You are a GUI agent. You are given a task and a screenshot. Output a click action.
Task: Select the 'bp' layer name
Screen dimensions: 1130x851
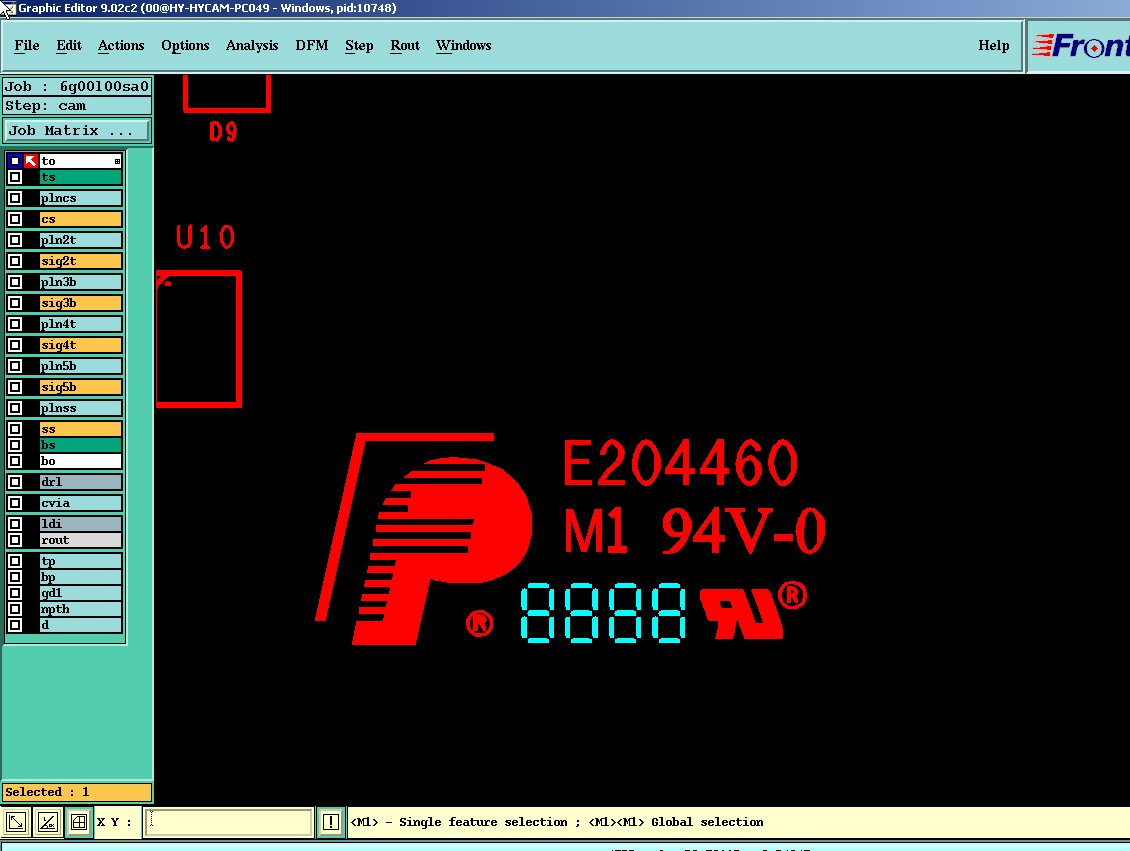(x=81, y=576)
